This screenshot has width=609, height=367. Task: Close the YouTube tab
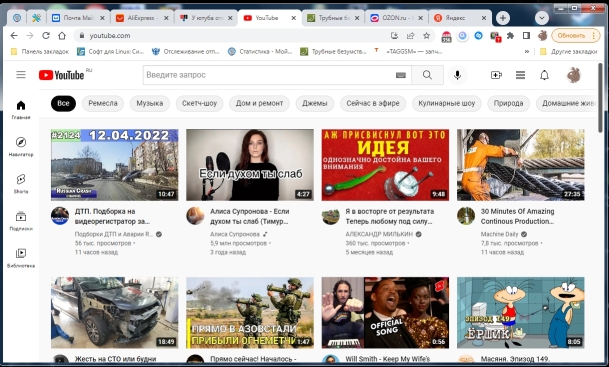(x=294, y=18)
